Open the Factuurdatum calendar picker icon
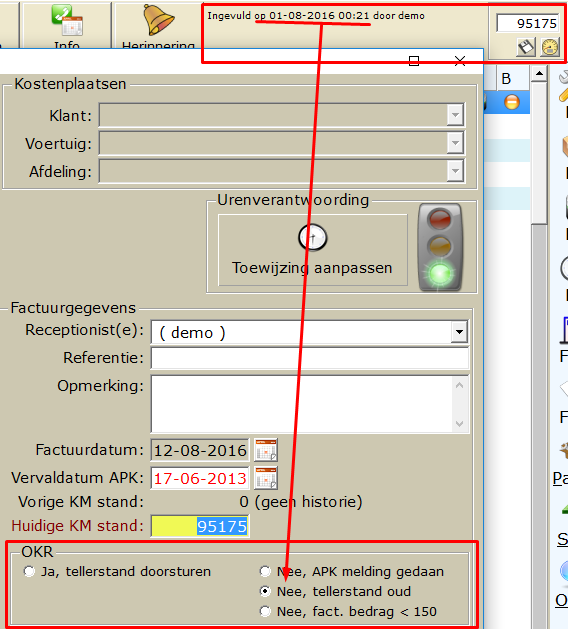569x629 pixels. (266, 450)
